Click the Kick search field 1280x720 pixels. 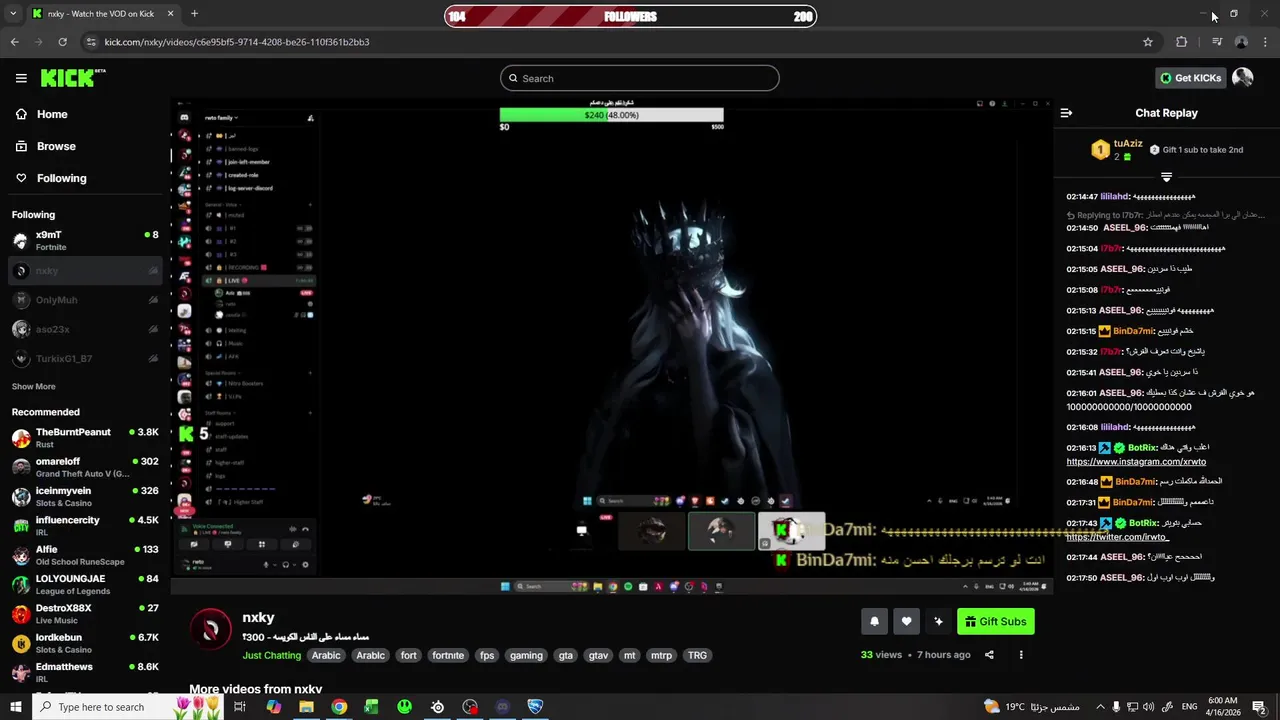640,78
